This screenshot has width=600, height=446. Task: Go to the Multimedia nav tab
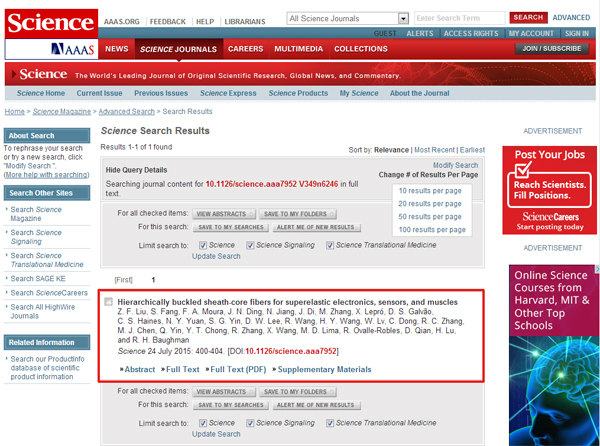[x=298, y=48]
